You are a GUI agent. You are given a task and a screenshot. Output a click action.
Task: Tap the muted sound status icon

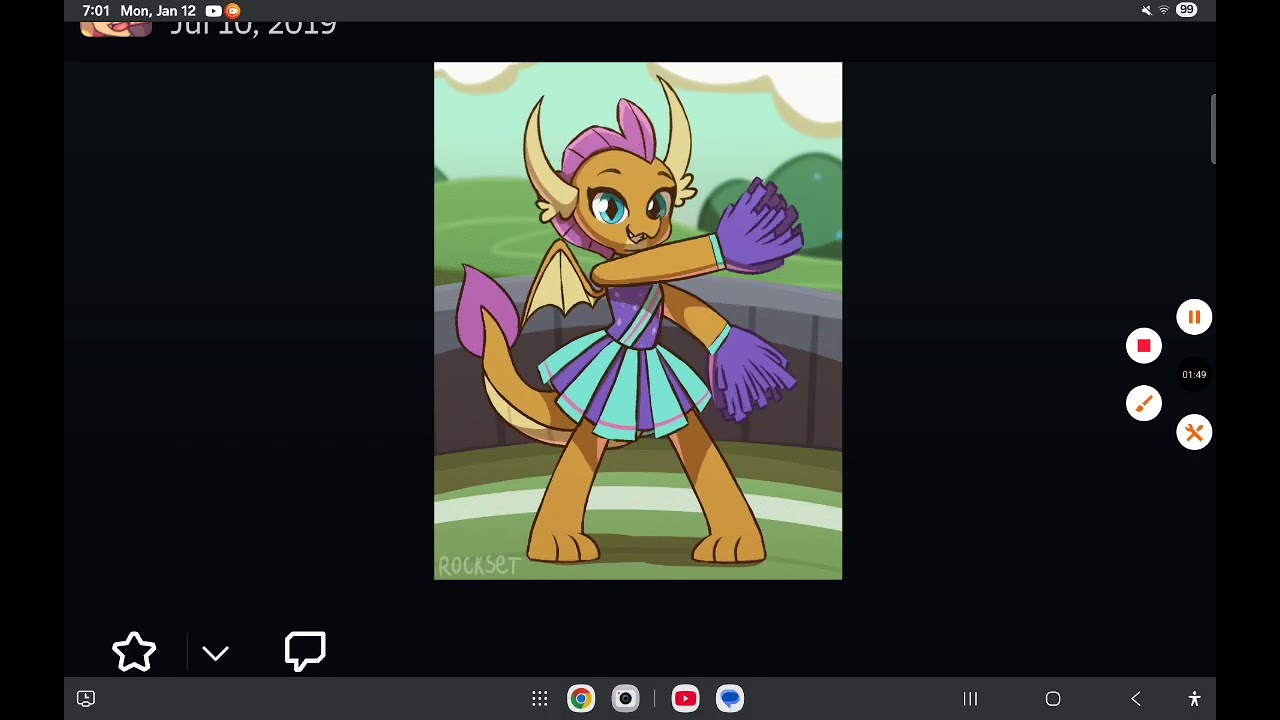[x=1146, y=10]
